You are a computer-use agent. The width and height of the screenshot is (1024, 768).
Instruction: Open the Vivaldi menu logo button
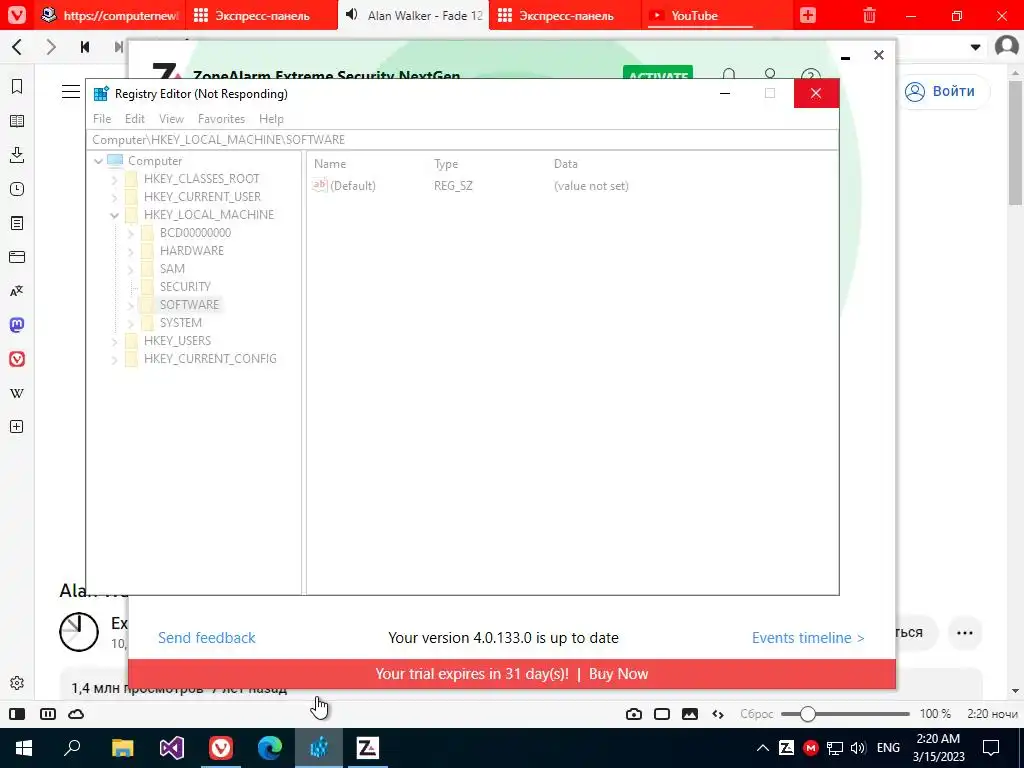click(x=17, y=14)
